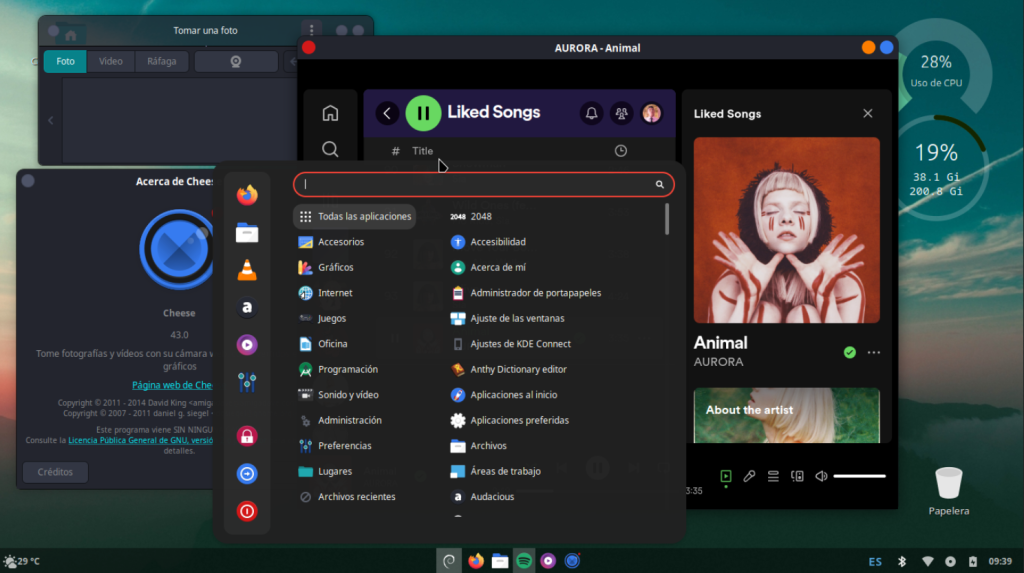Open the Spotify Home icon
Viewport: 1024px width, 573px height.
click(330, 113)
